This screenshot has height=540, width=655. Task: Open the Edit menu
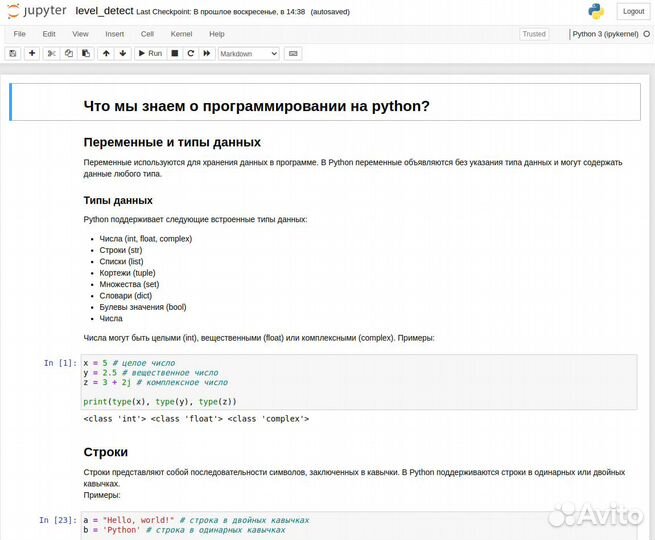(x=49, y=34)
